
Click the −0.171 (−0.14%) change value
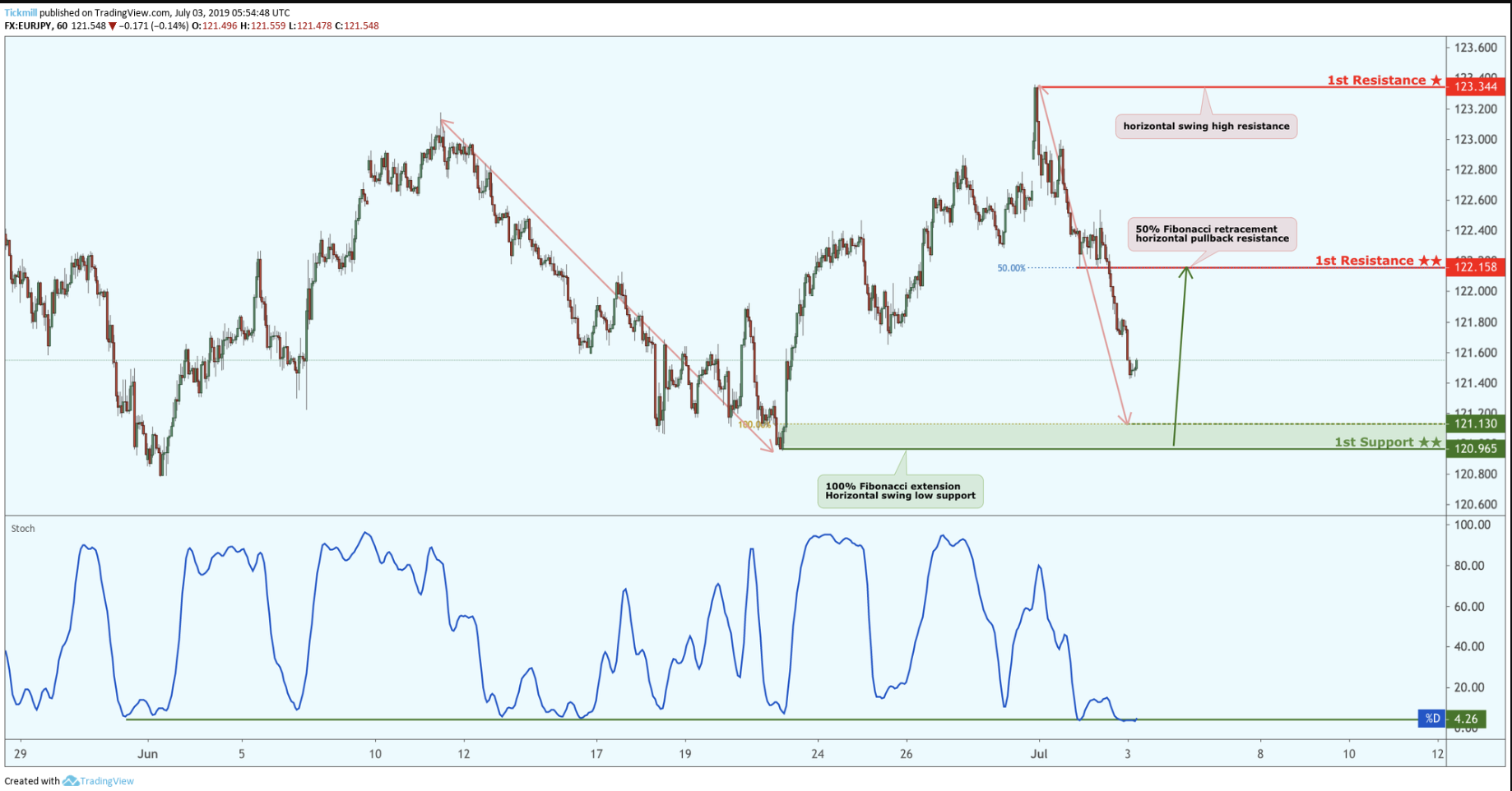(154, 25)
